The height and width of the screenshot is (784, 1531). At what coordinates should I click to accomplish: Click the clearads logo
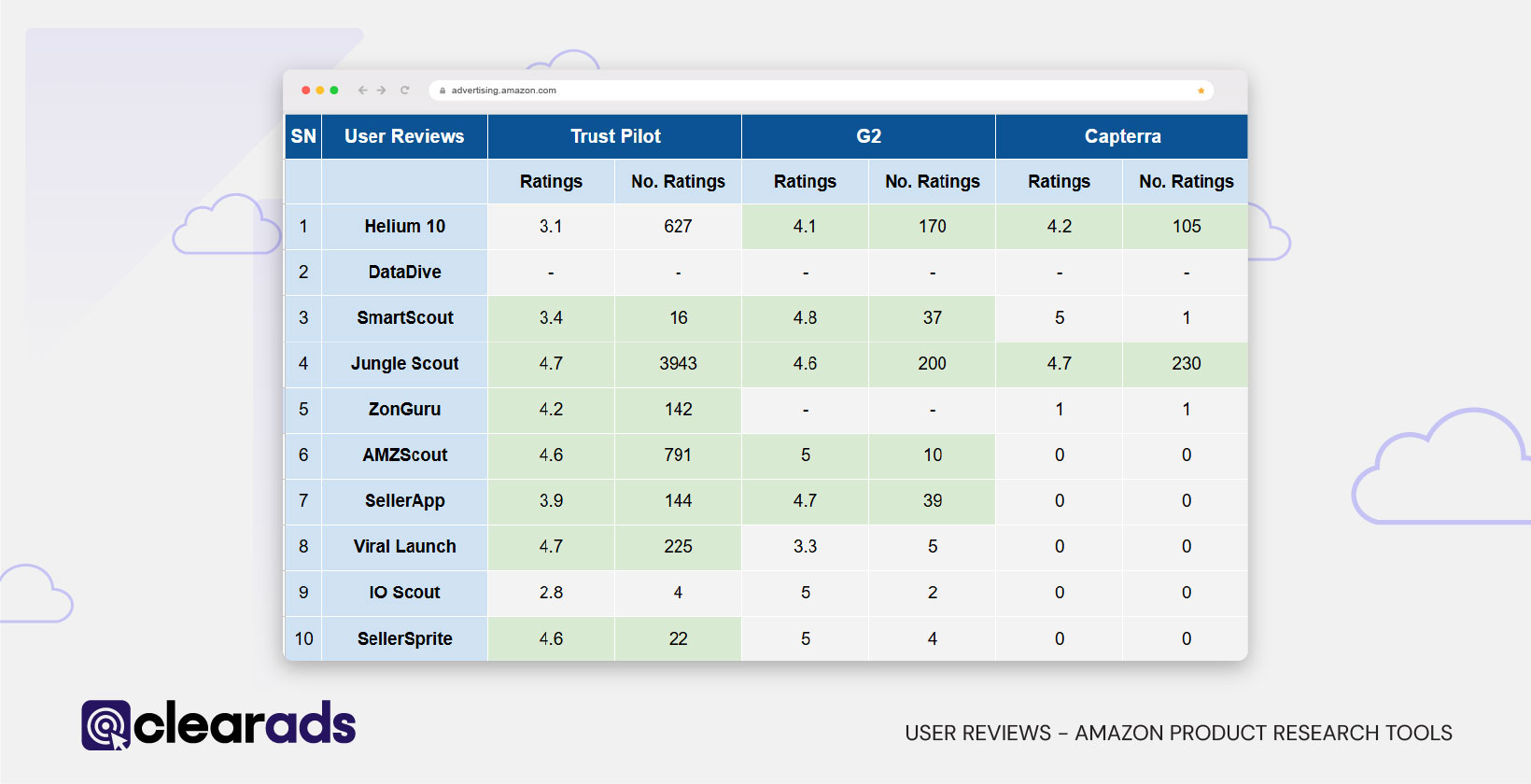[218, 724]
